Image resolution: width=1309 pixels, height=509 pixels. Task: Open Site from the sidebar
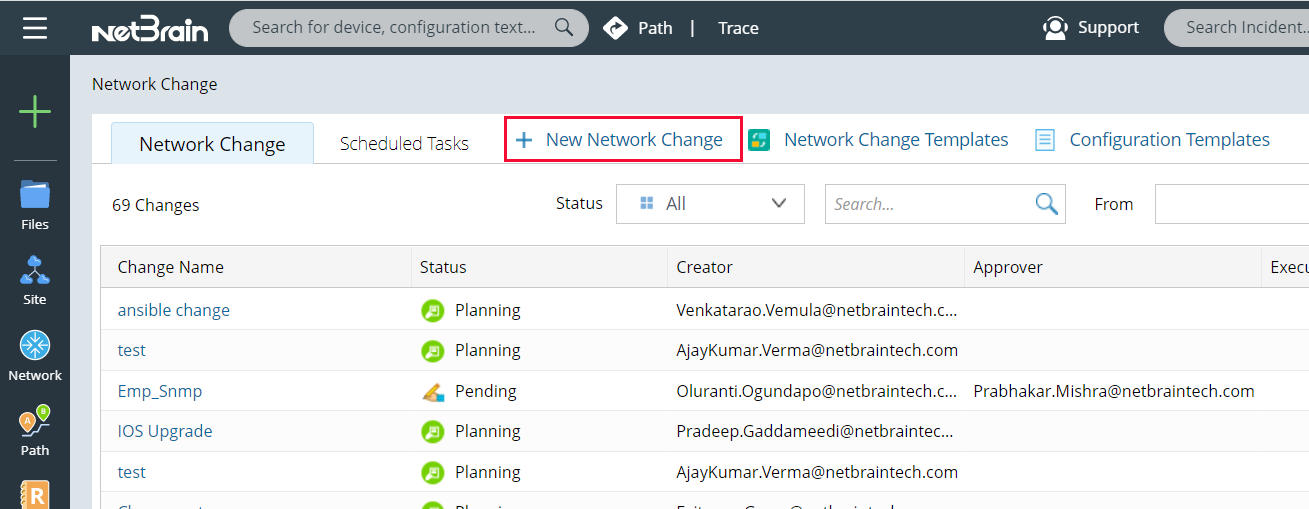[35, 279]
